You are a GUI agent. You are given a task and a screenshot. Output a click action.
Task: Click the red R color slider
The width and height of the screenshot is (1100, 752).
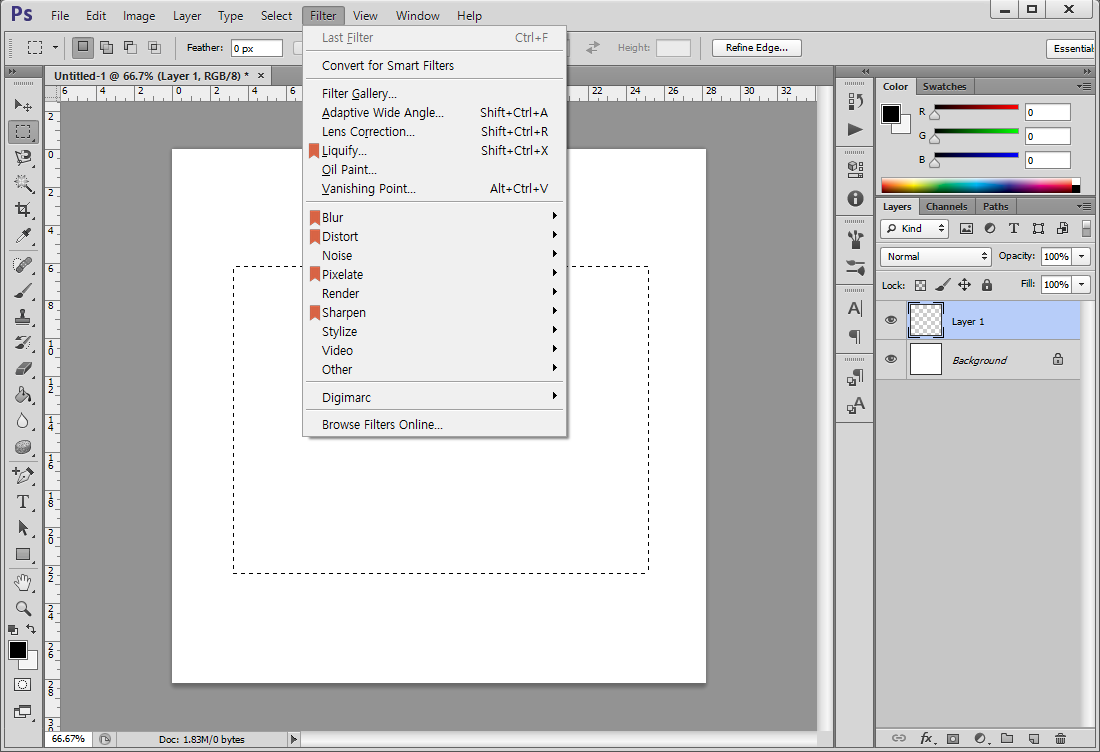[976, 107]
